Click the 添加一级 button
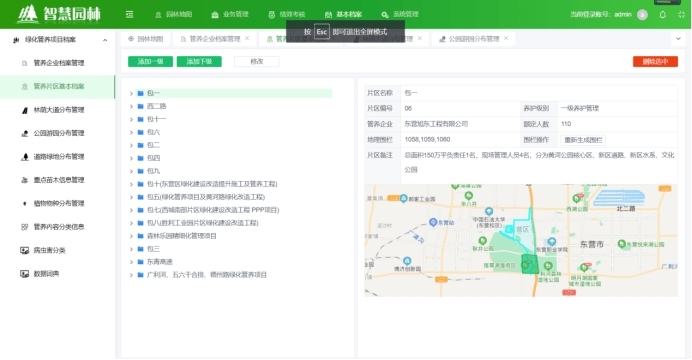This screenshot has height=360, width=692. [150, 62]
